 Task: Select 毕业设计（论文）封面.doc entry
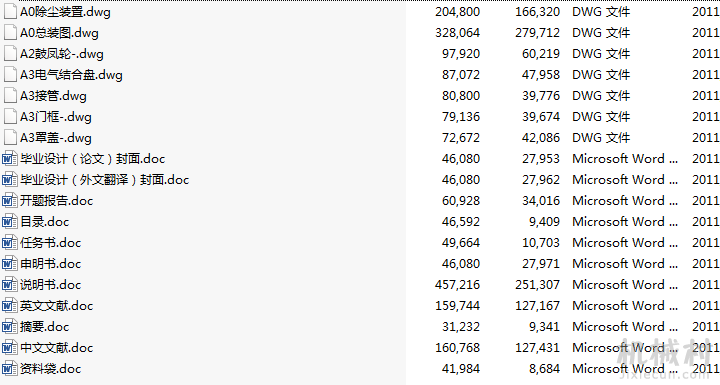tap(92, 159)
